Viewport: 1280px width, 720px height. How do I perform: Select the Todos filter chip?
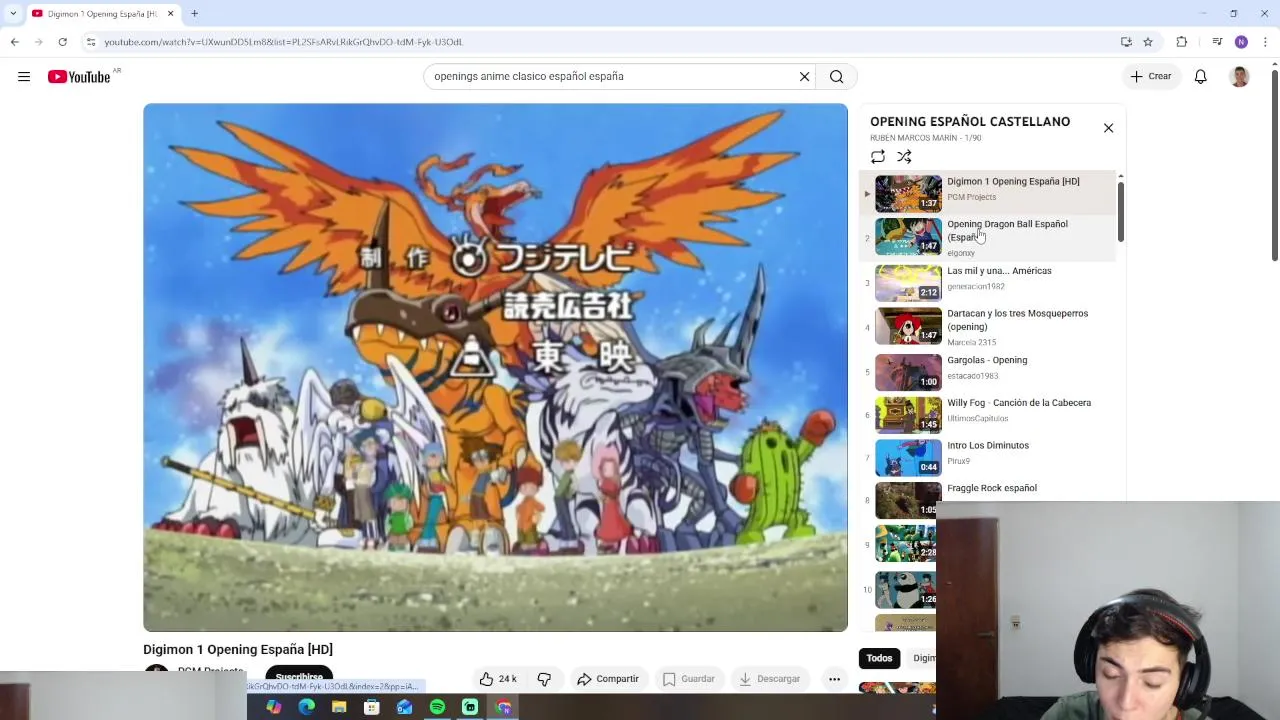pyautogui.click(x=879, y=658)
